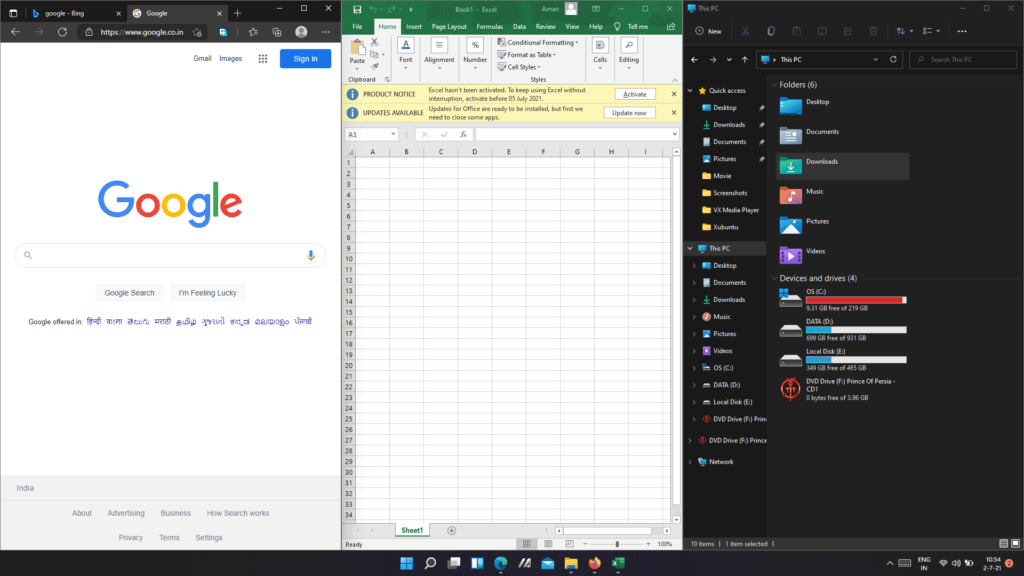
Task: Click the Delete trash icon in File Explorer
Action: pyautogui.click(x=873, y=31)
